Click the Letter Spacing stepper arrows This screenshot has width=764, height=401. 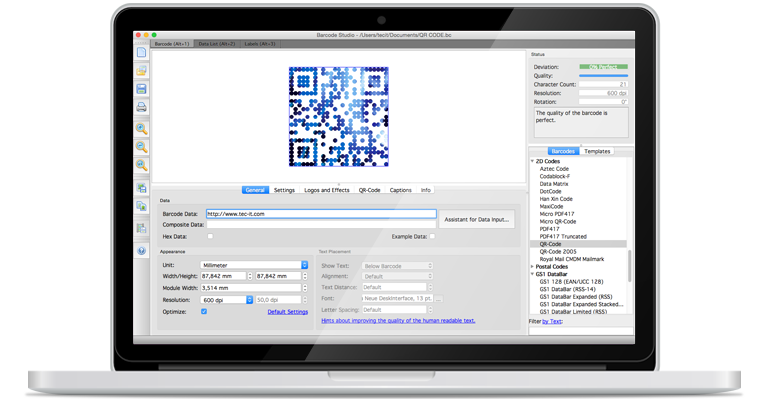click(x=430, y=310)
